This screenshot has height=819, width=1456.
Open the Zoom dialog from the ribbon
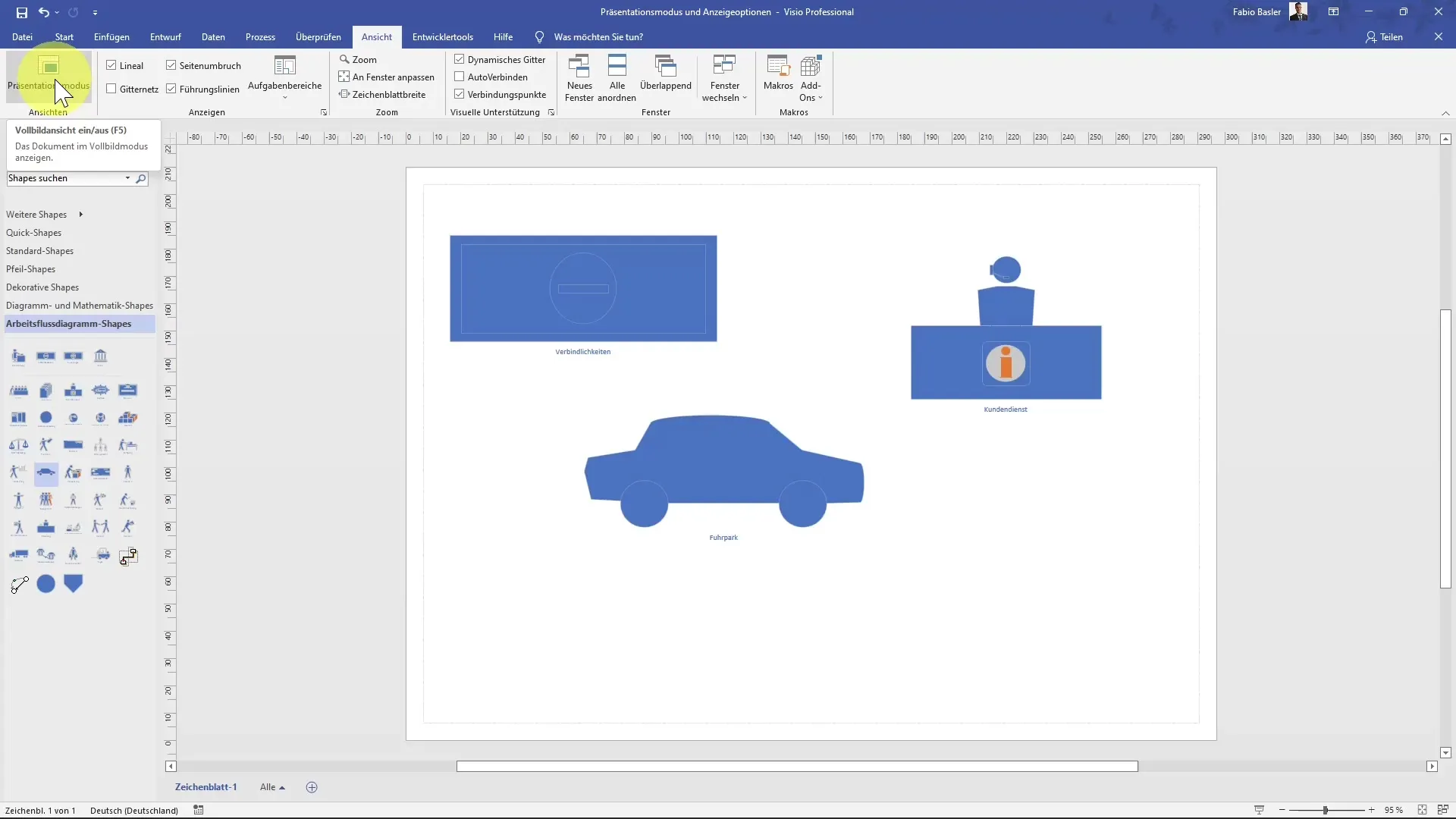pyautogui.click(x=358, y=59)
